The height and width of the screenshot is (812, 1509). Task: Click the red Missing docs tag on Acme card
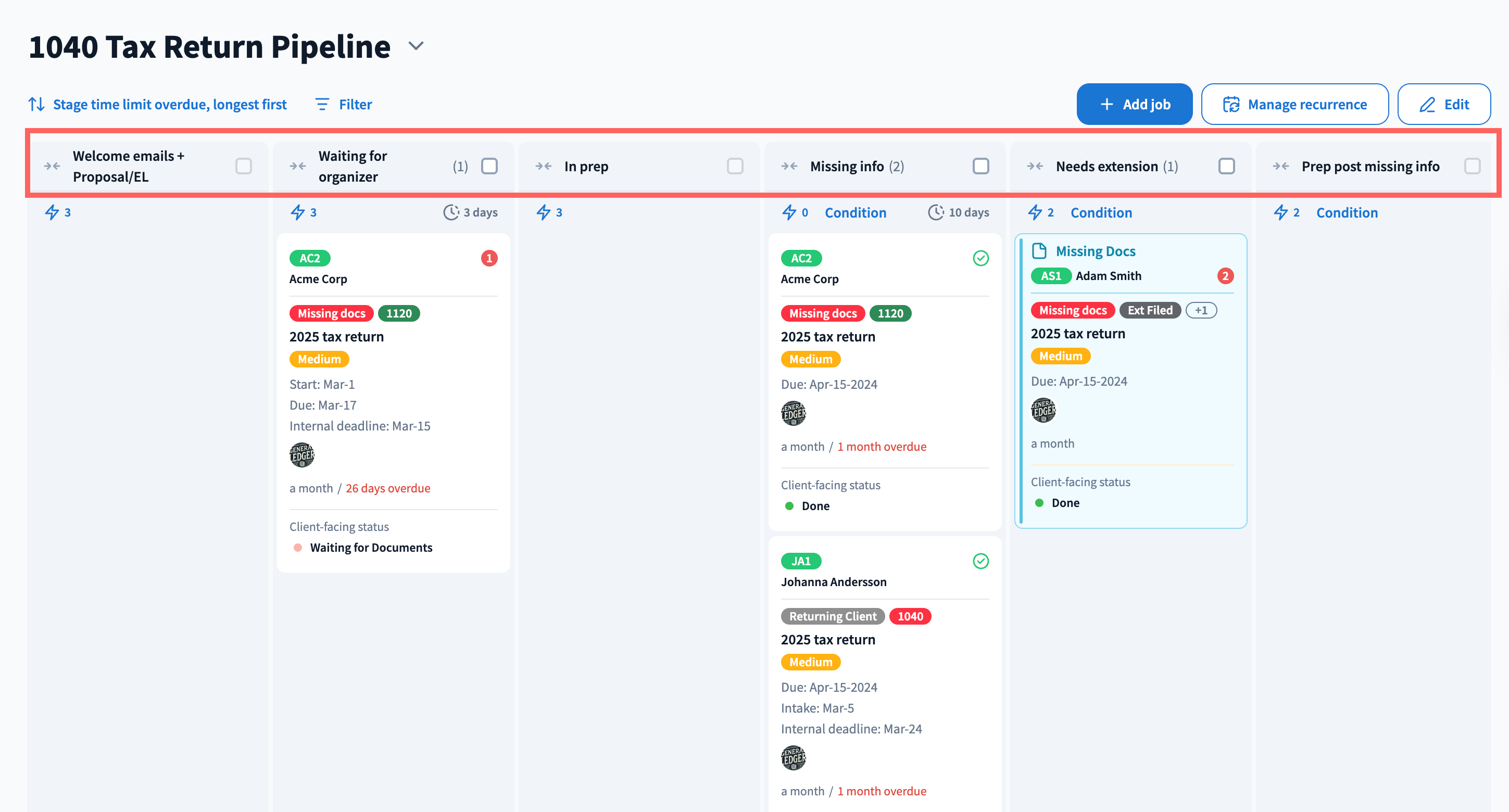tap(331, 313)
